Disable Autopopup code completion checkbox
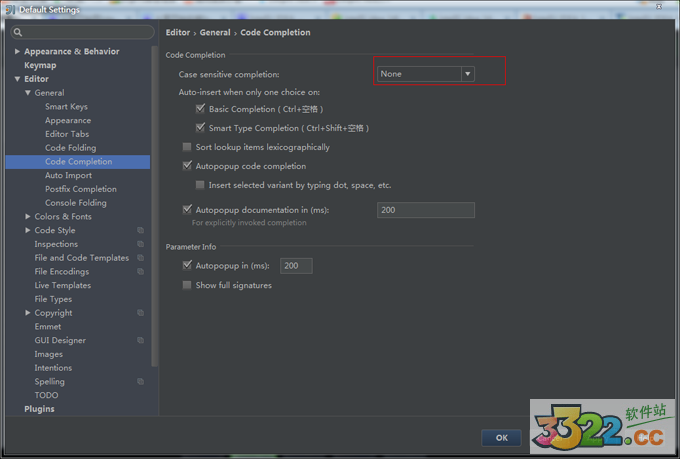This screenshot has width=680, height=459. [187, 166]
